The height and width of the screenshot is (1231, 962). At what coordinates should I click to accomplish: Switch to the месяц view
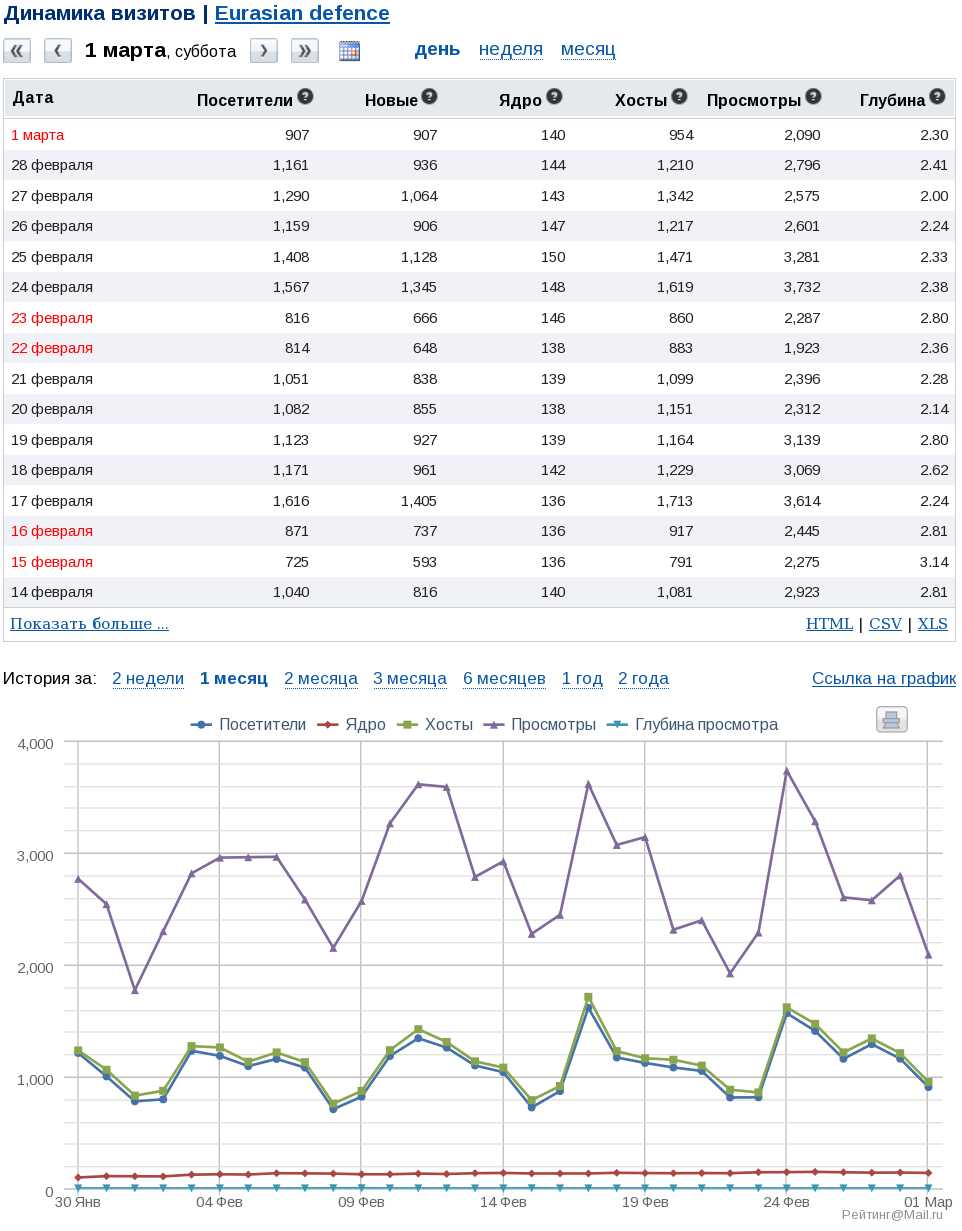tap(588, 49)
